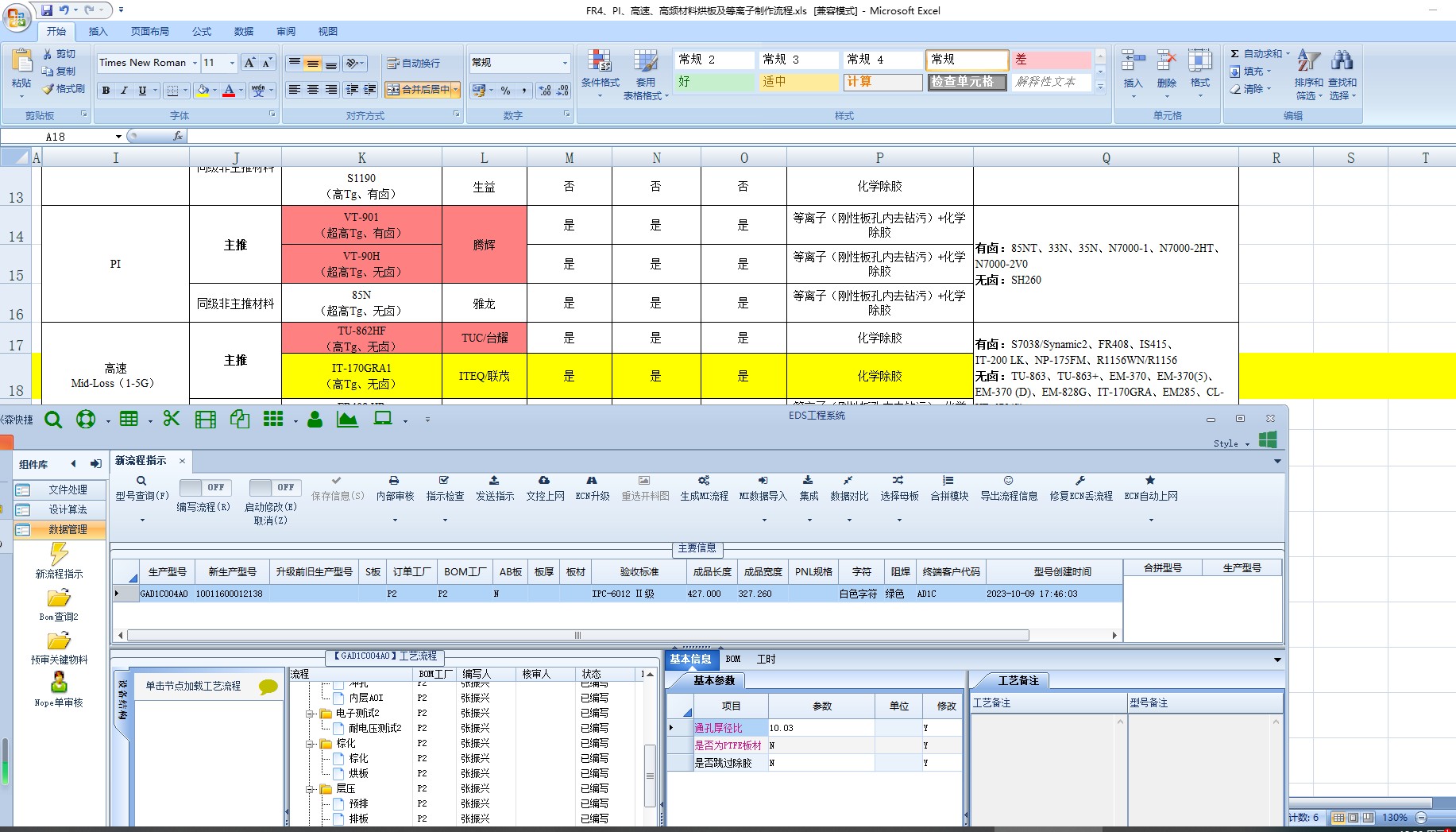
Task: Click the green user icon in EDS toolbar
Action: pyautogui.click(x=315, y=419)
